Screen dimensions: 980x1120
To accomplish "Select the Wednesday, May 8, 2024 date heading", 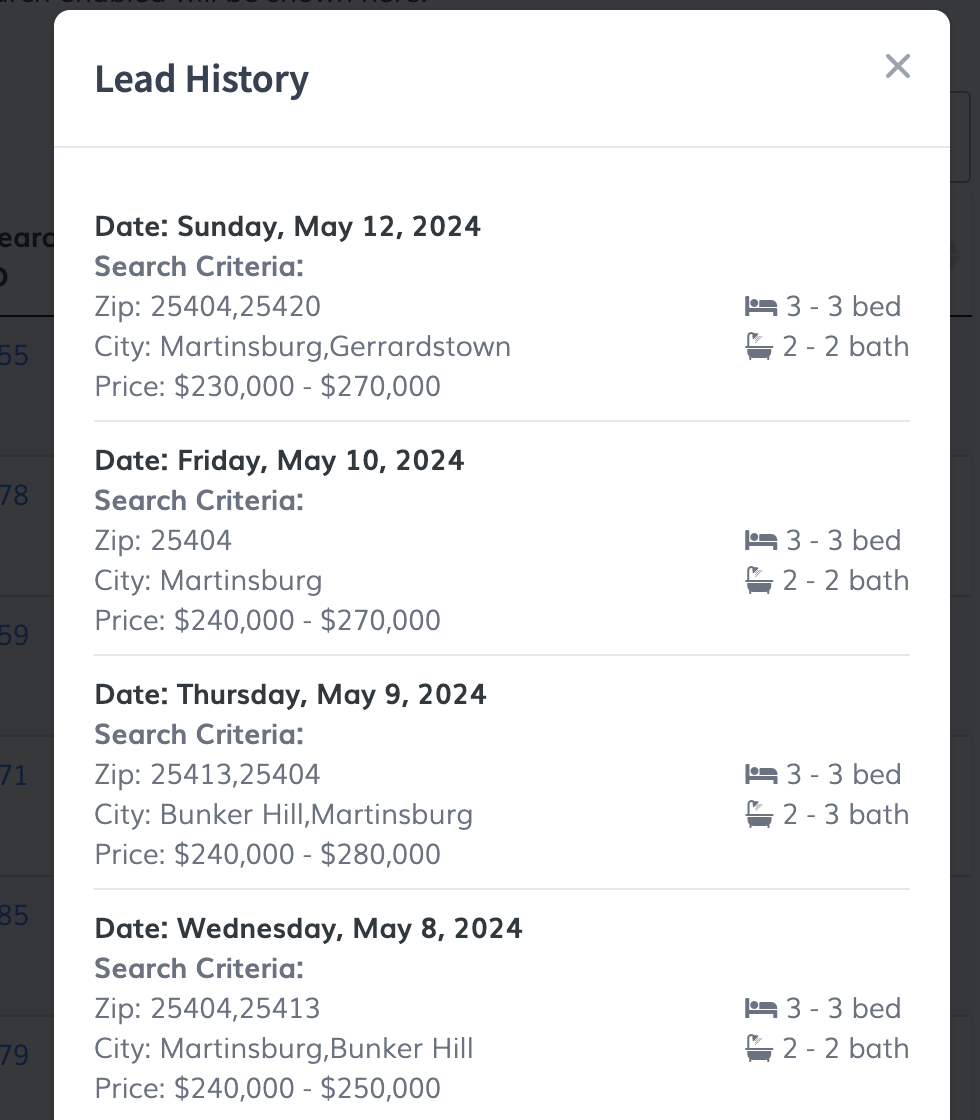I will click(309, 928).
